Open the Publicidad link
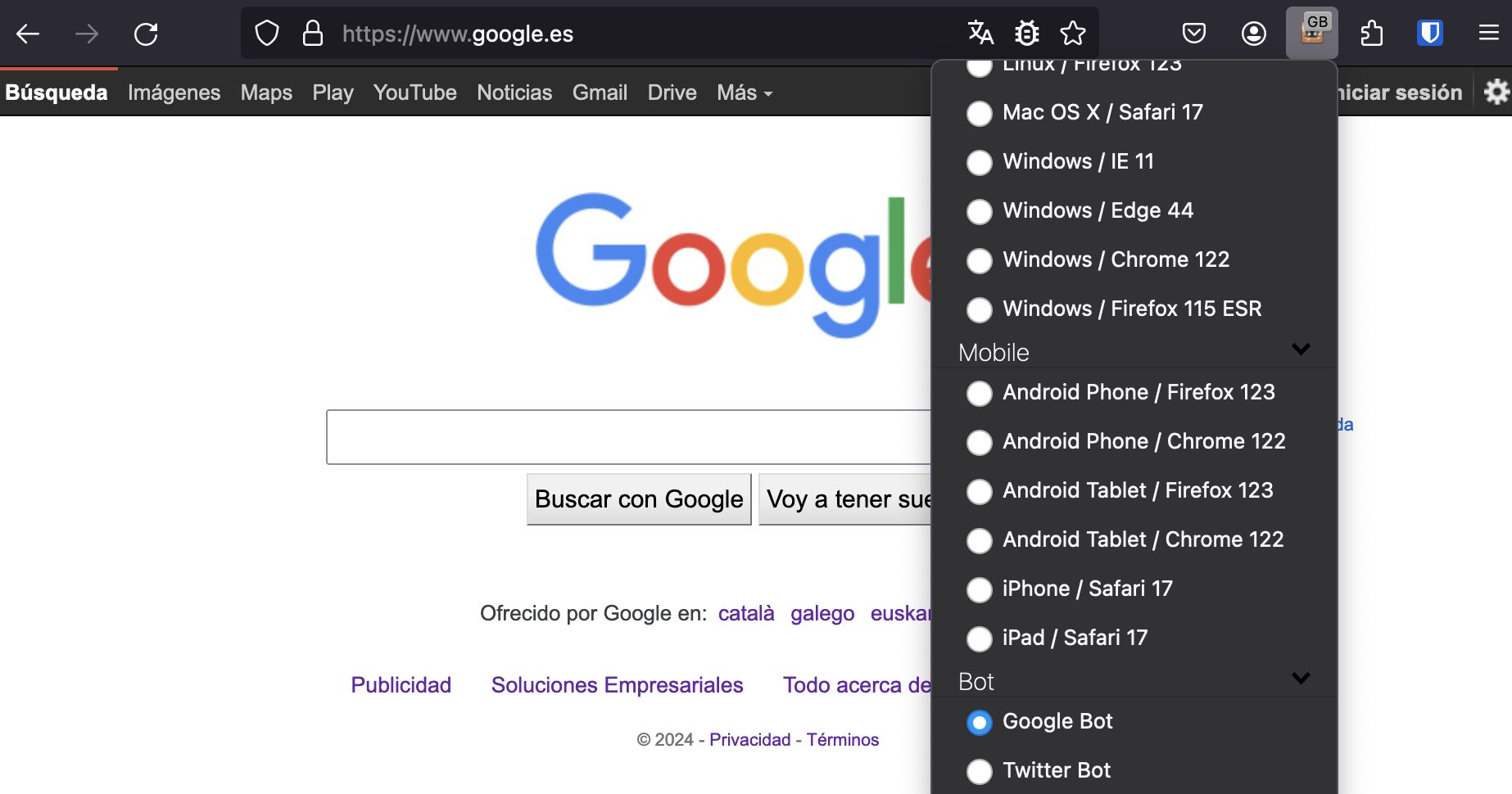The image size is (1512, 794). click(401, 685)
